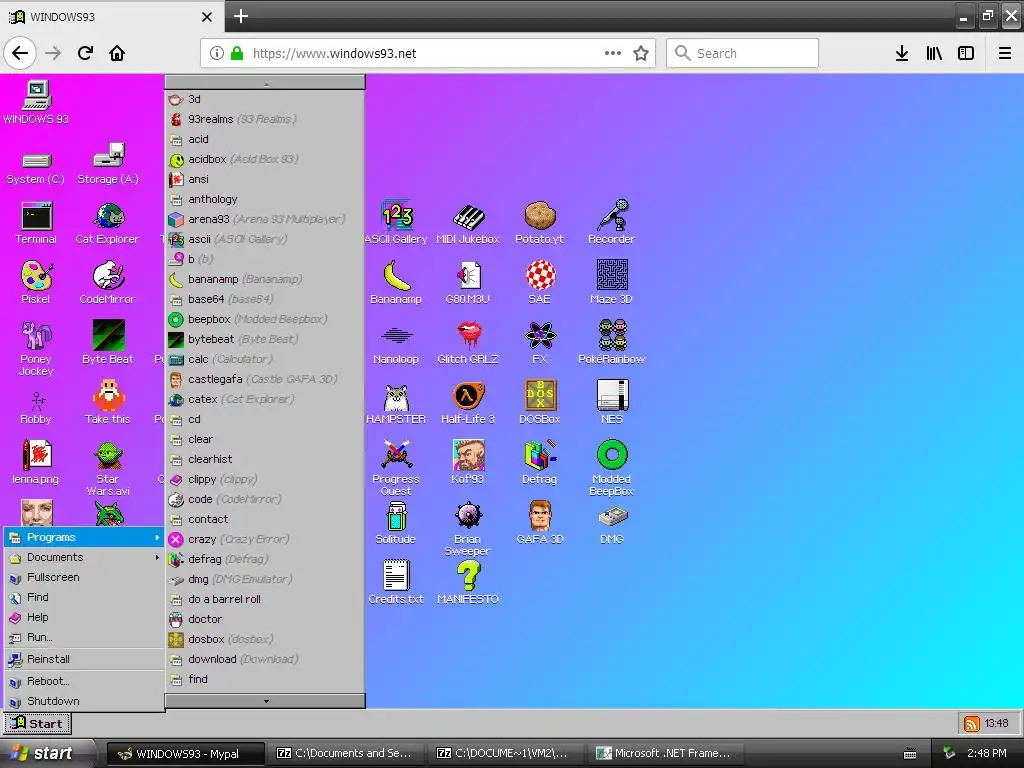Image resolution: width=1024 pixels, height=768 pixels.
Task: Choose Find in the Start menu
Action: point(84,597)
